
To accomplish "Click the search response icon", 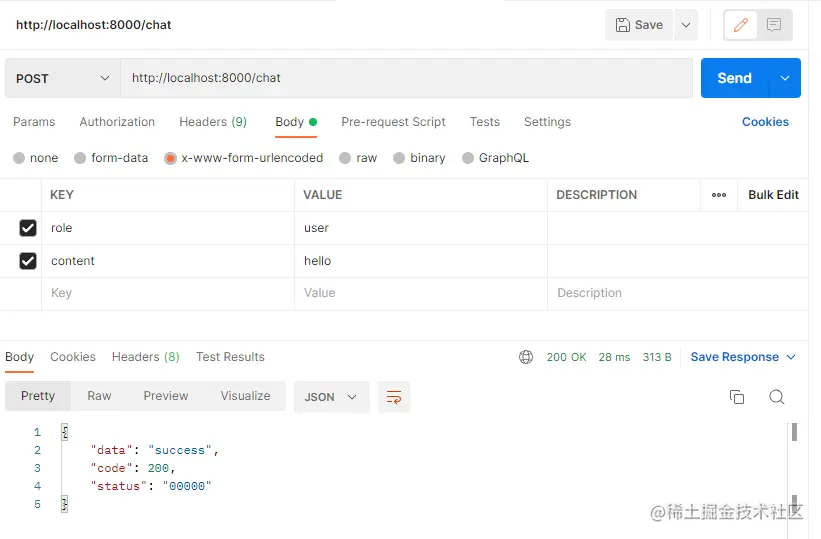I will [776, 397].
